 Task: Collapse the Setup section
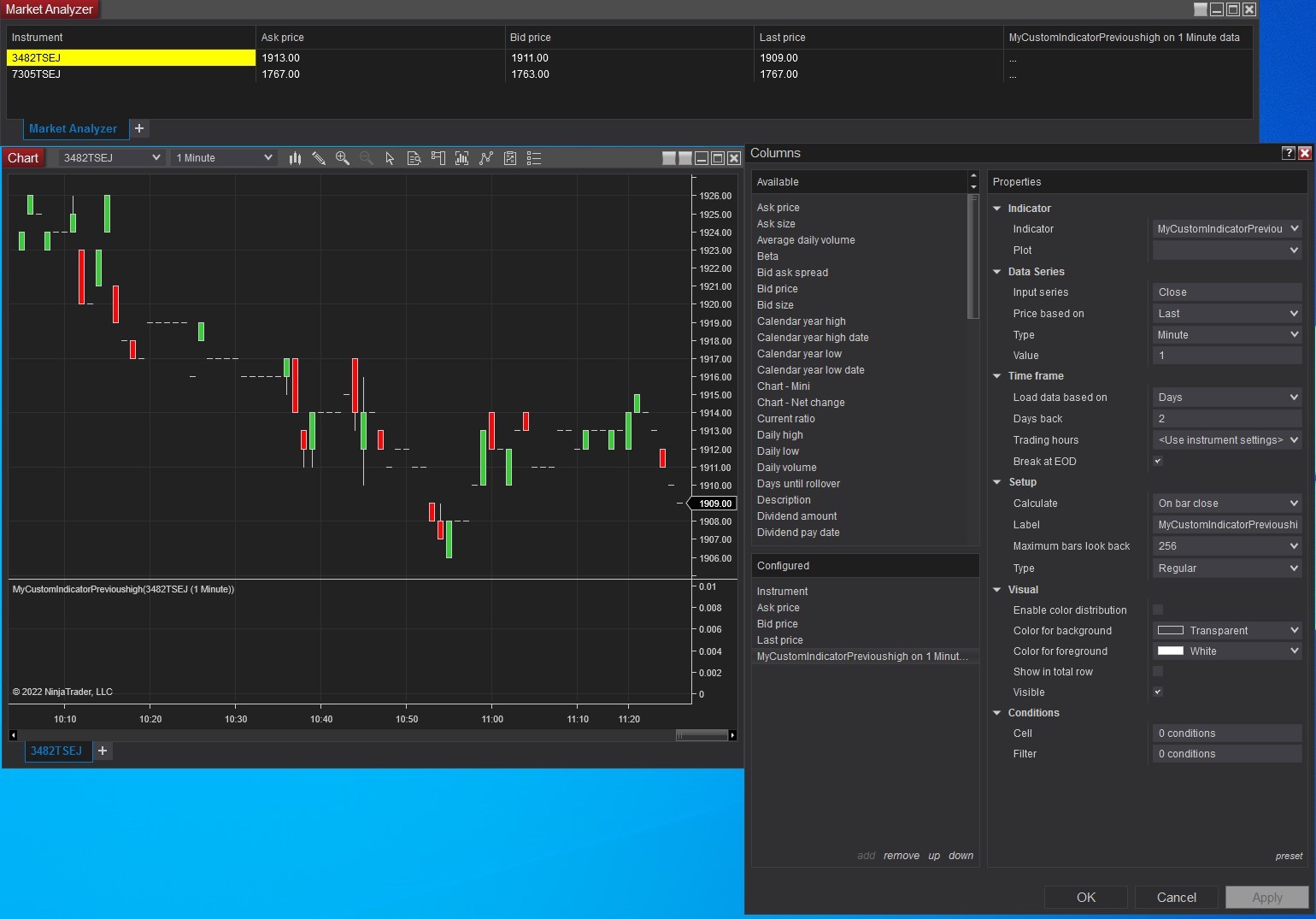coord(997,482)
